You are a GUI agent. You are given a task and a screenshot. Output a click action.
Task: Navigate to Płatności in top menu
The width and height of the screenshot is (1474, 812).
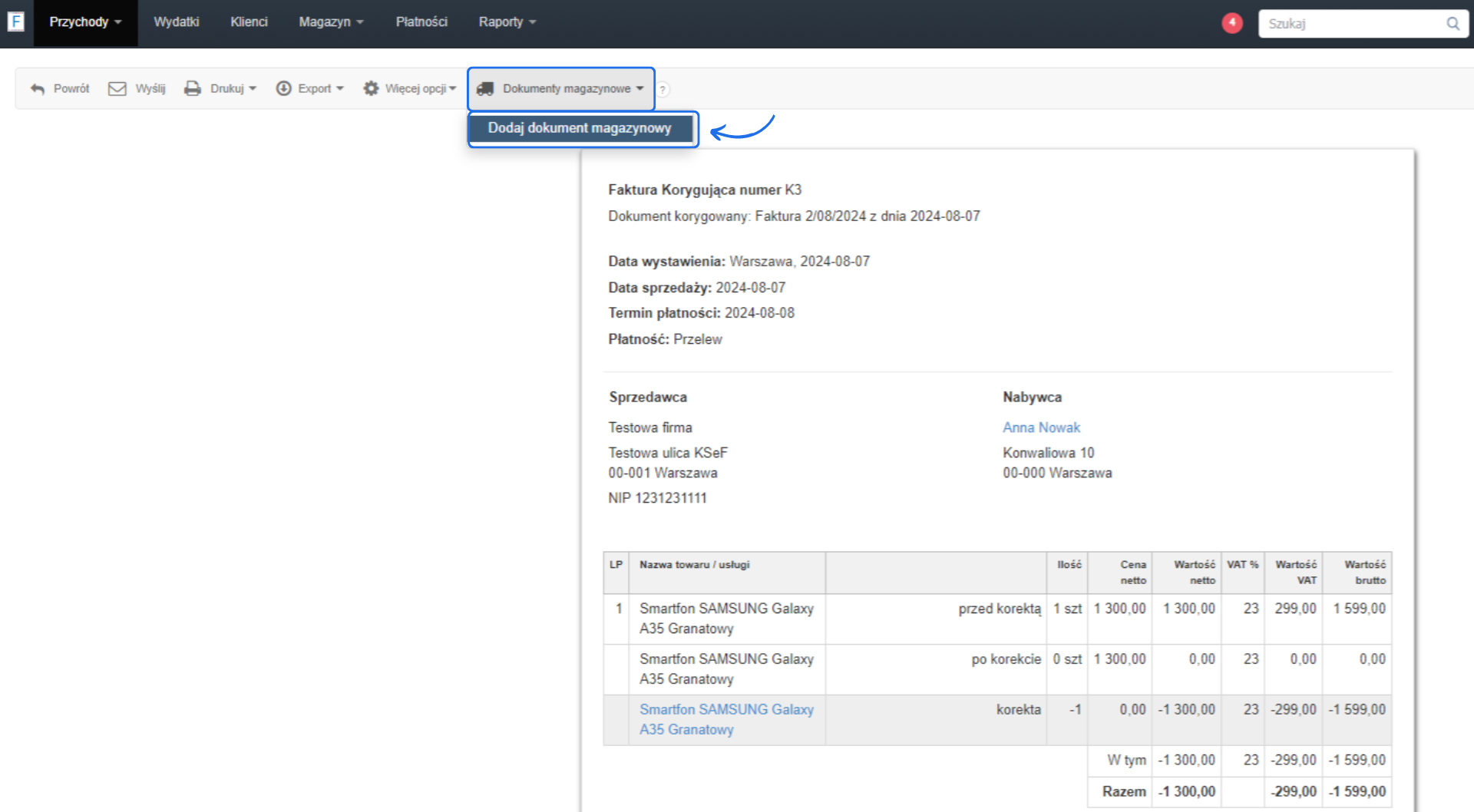(421, 22)
